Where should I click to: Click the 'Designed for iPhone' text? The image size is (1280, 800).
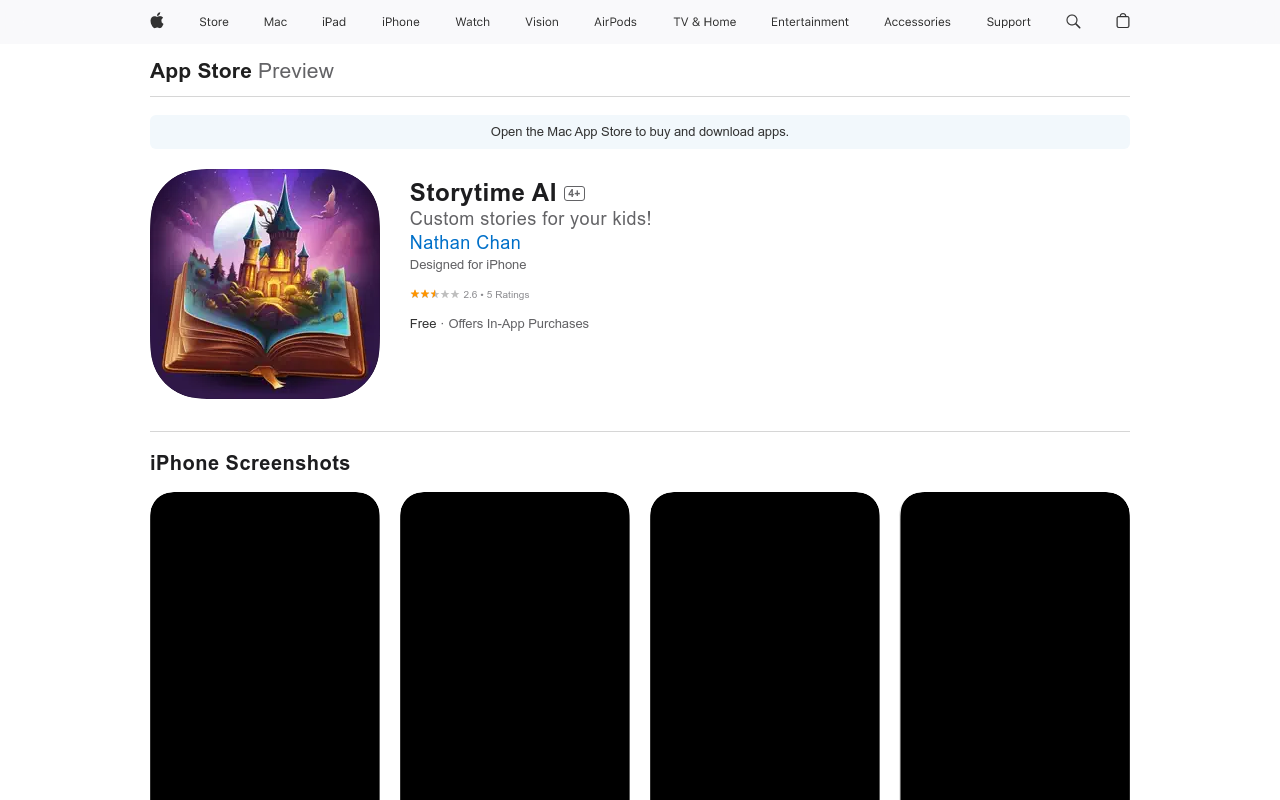[x=468, y=265]
